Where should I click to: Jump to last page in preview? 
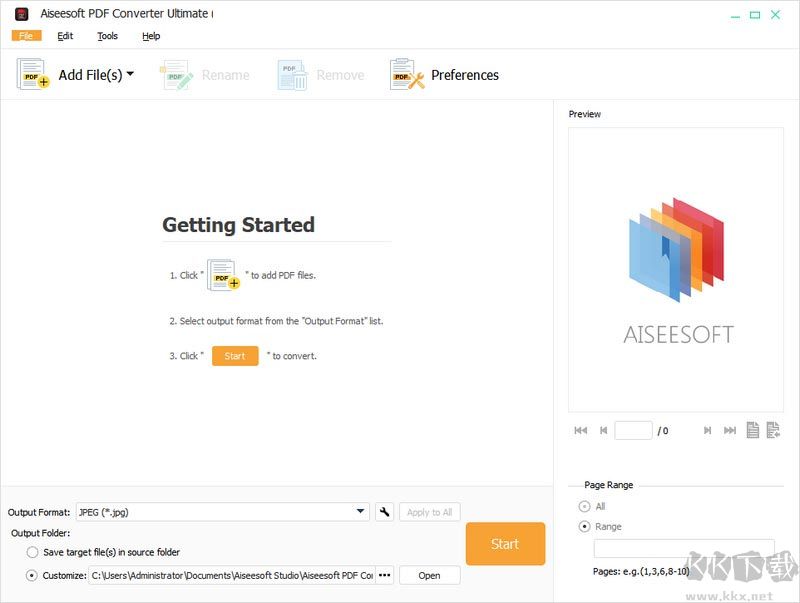point(730,431)
